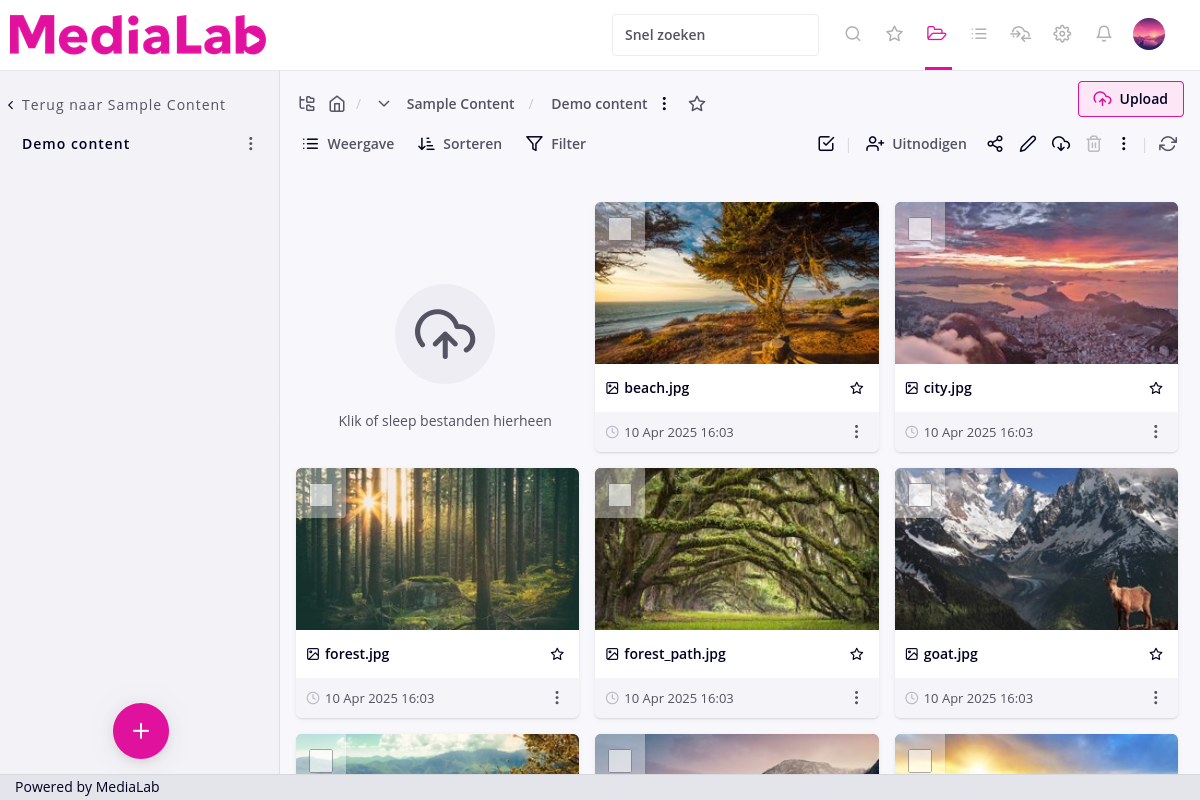Favorite goat.jpg with its star icon
The image size is (1200, 800).
pos(1156,654)
